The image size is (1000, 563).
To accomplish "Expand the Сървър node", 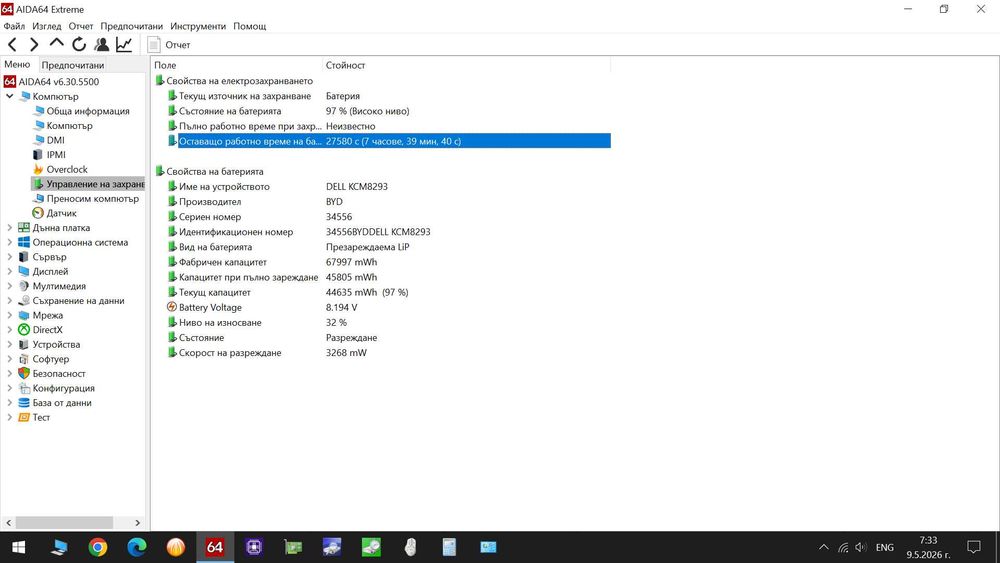I will [x=10, y=257].
